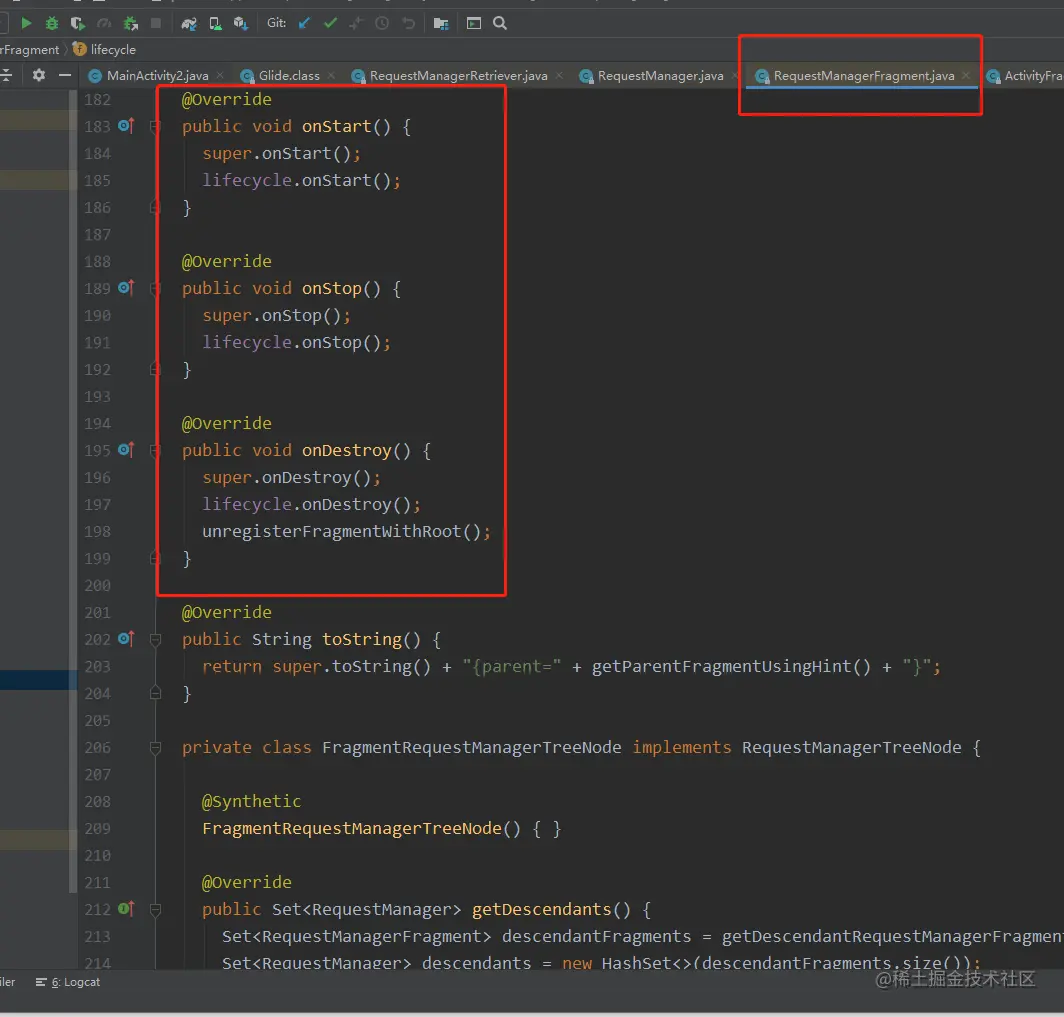Place cursor on lifecycle.onDestroy() call

tap(311, 505)
